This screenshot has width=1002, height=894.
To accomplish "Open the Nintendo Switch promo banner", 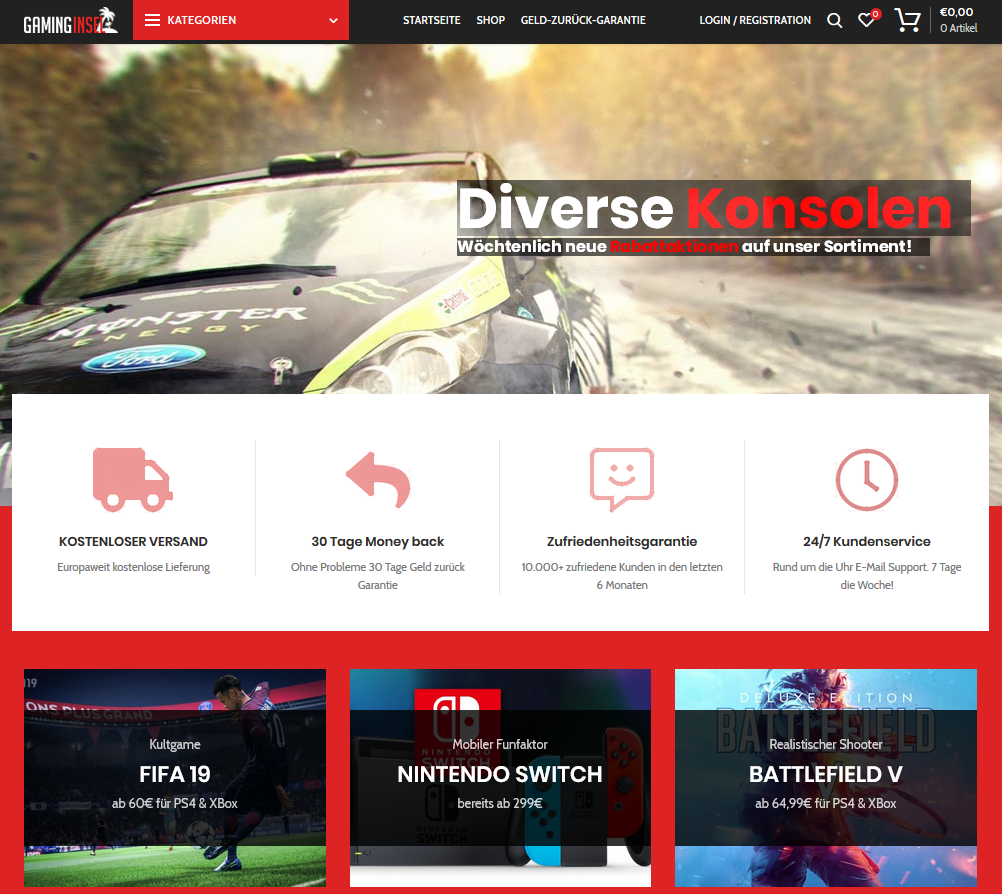I will 500,778.
